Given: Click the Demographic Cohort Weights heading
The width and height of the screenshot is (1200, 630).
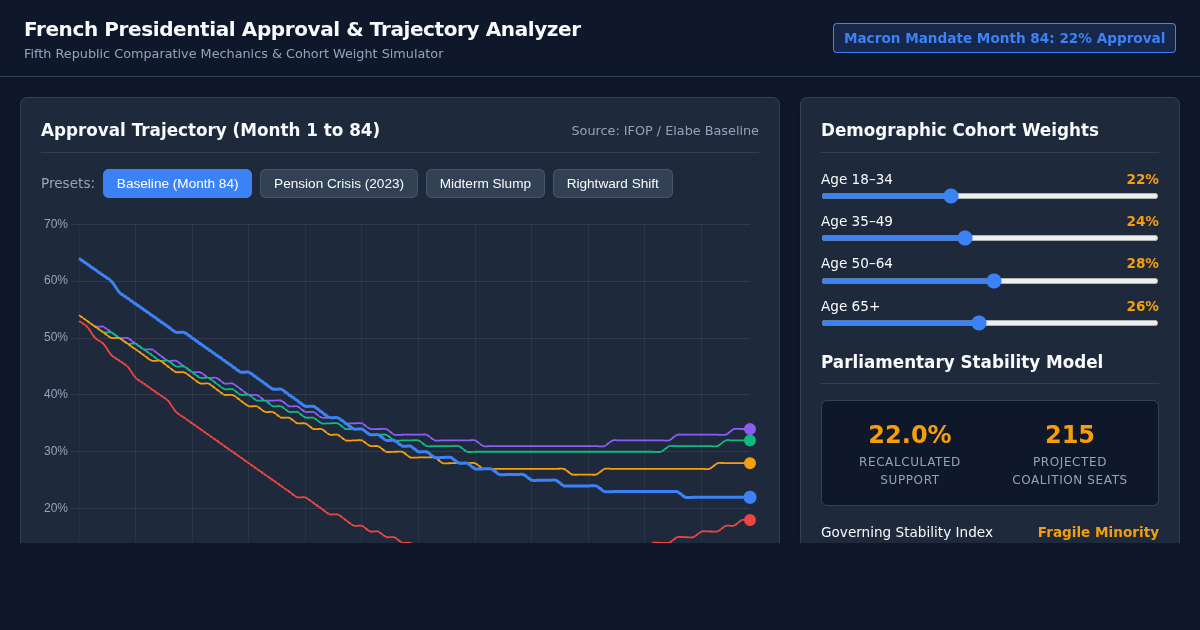Looking at the screenshot, I should pos(960,130).
